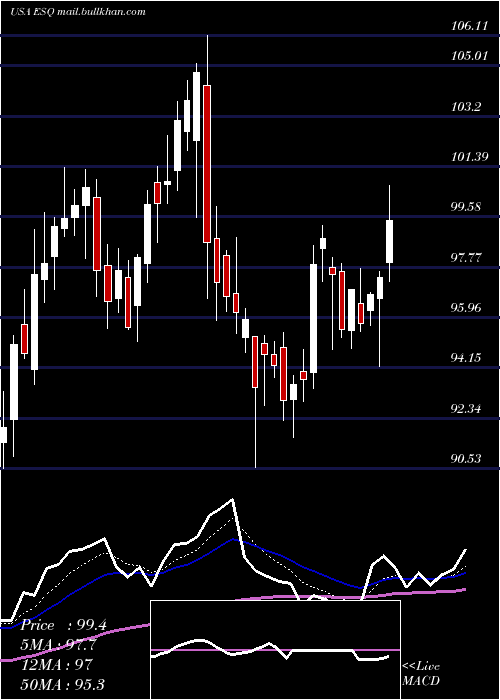Click the 105.01 price level label
Image resolution: width=500 pixels, height=700 pixels.
[x=469, y=56]
